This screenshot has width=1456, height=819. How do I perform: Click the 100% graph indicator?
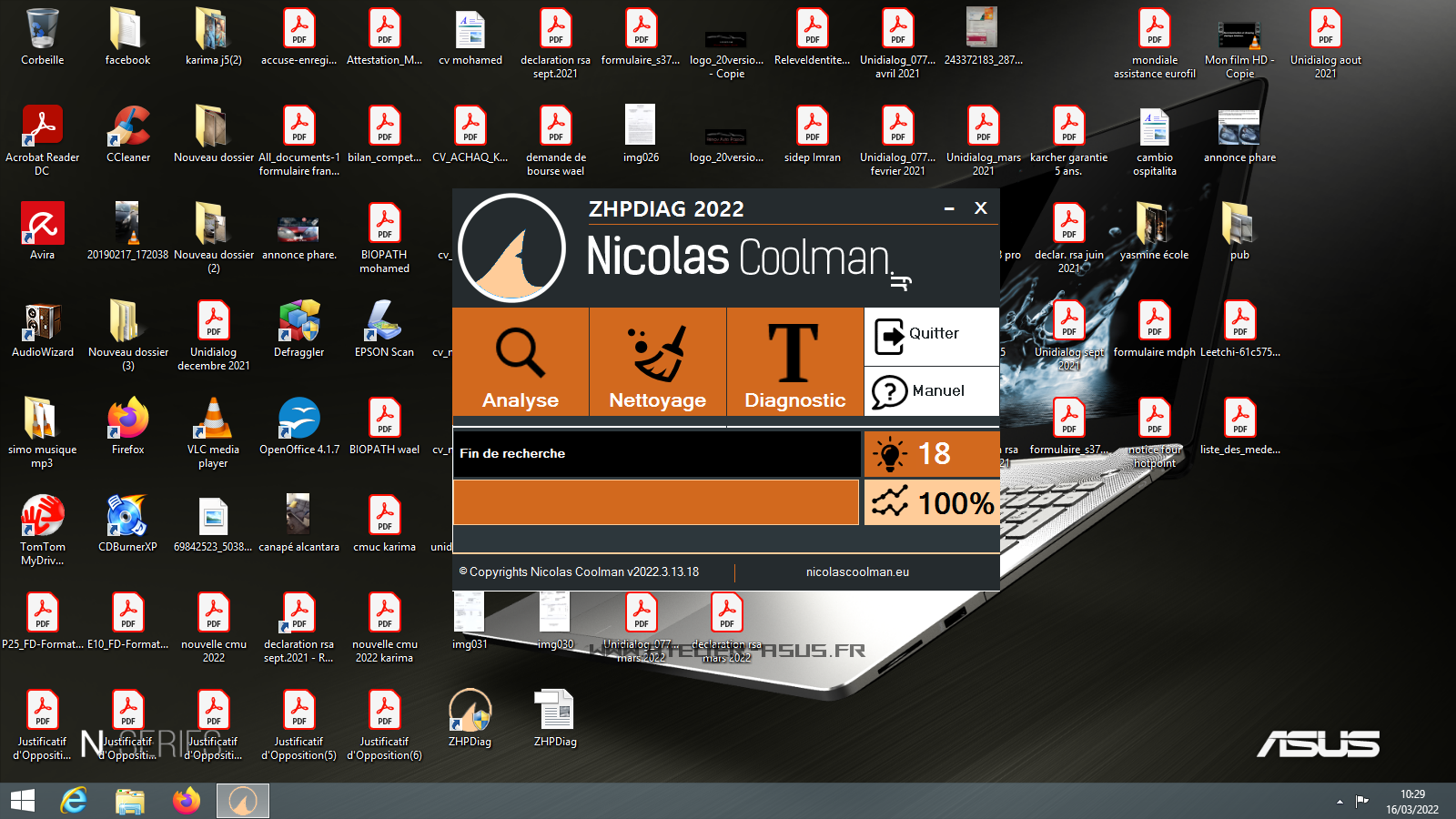pos(931,503)
